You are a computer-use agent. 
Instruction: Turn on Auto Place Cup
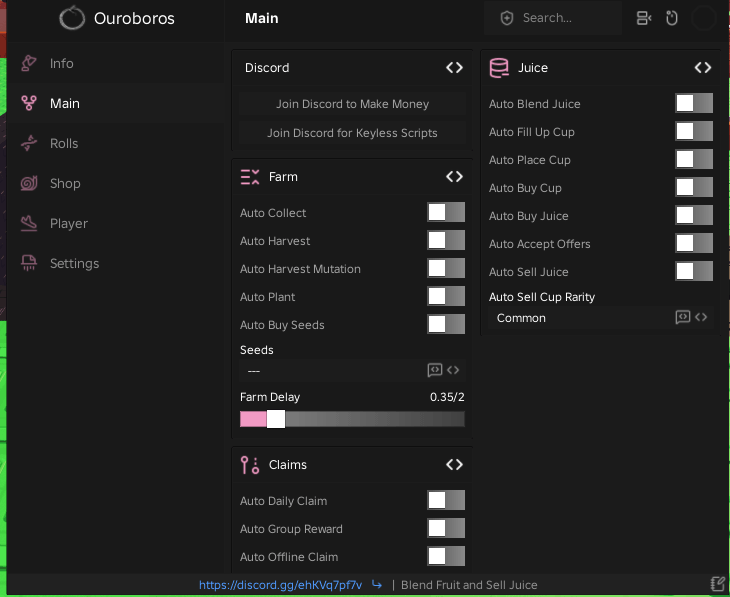tap(694, 159)
